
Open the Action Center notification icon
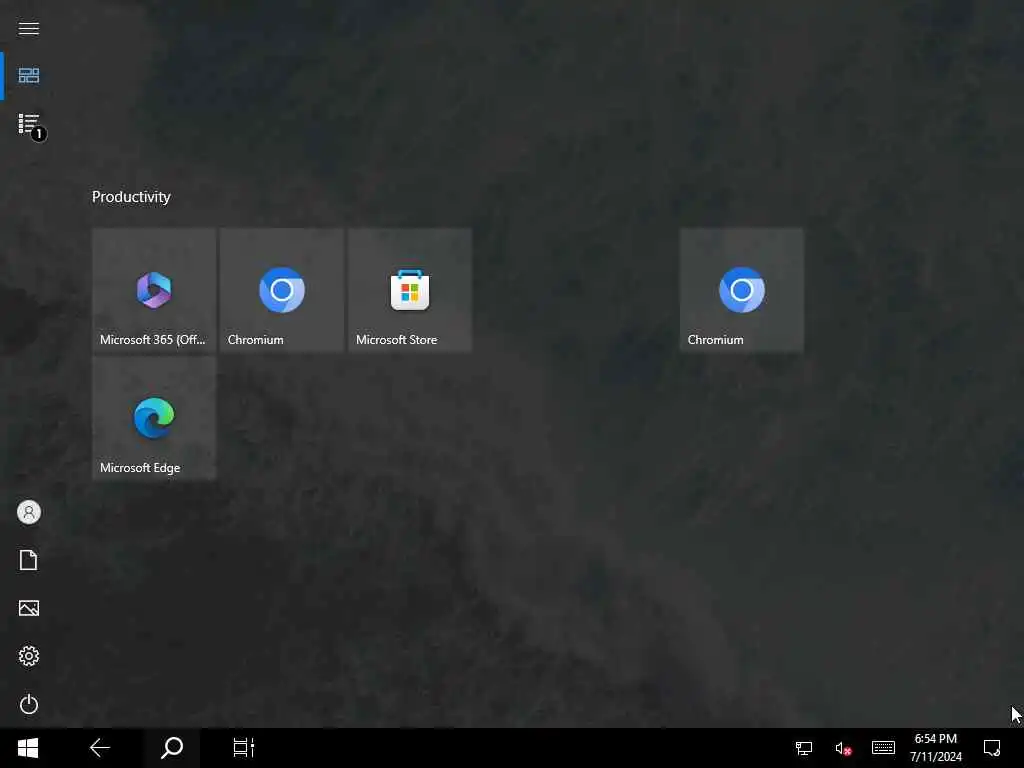pos(992,748)
